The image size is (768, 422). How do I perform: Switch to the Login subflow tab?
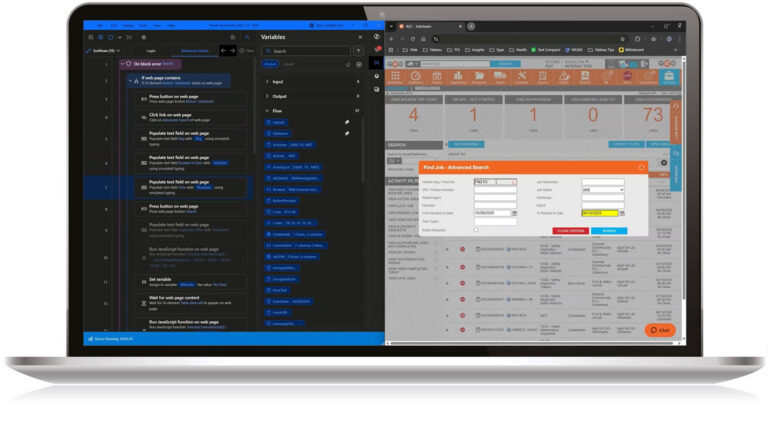(150, 49)
